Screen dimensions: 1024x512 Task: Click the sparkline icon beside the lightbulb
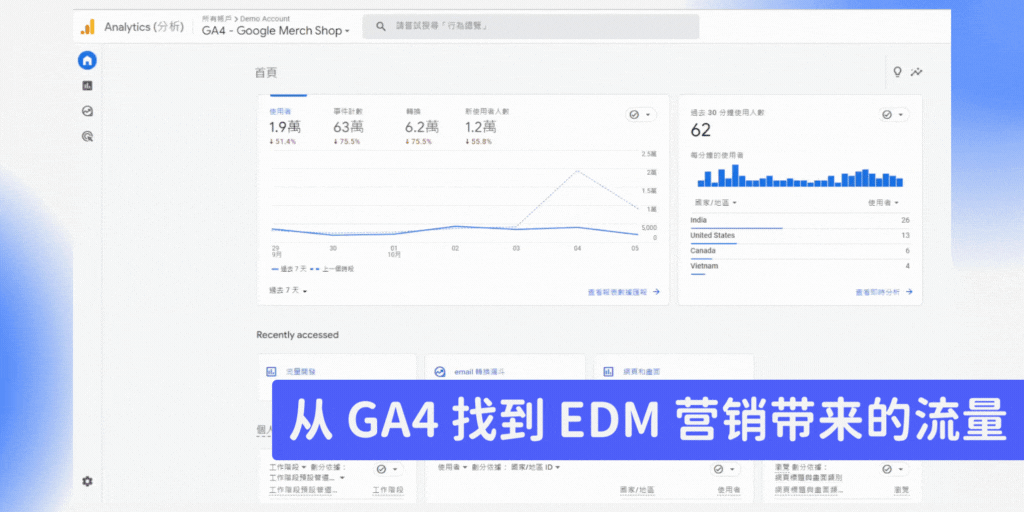click(x=917, y=72)
